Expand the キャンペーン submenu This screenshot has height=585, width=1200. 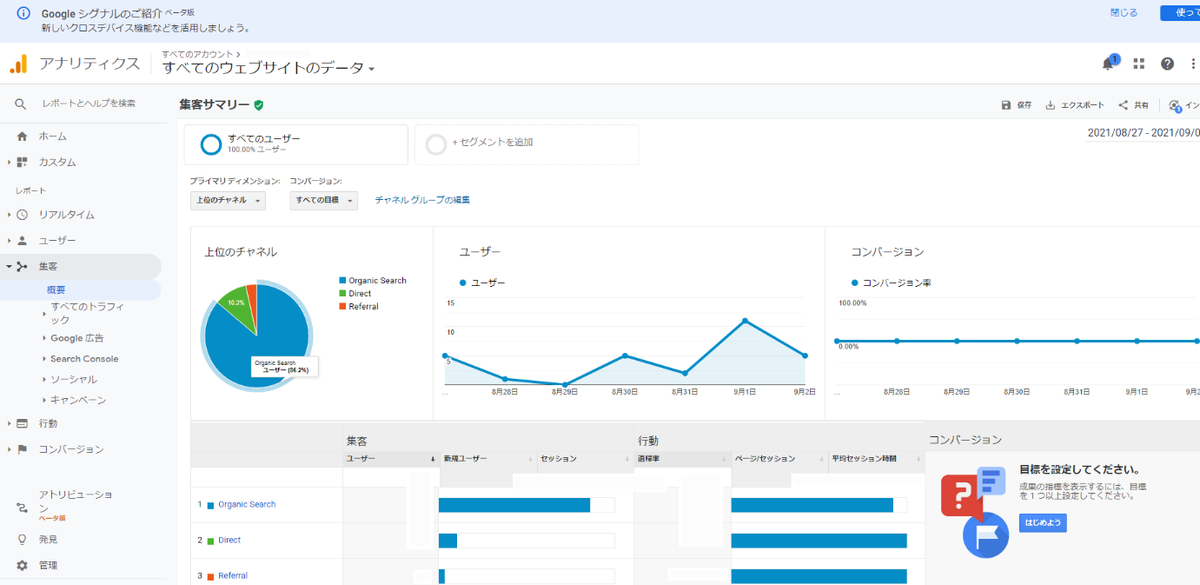[45, 400]
